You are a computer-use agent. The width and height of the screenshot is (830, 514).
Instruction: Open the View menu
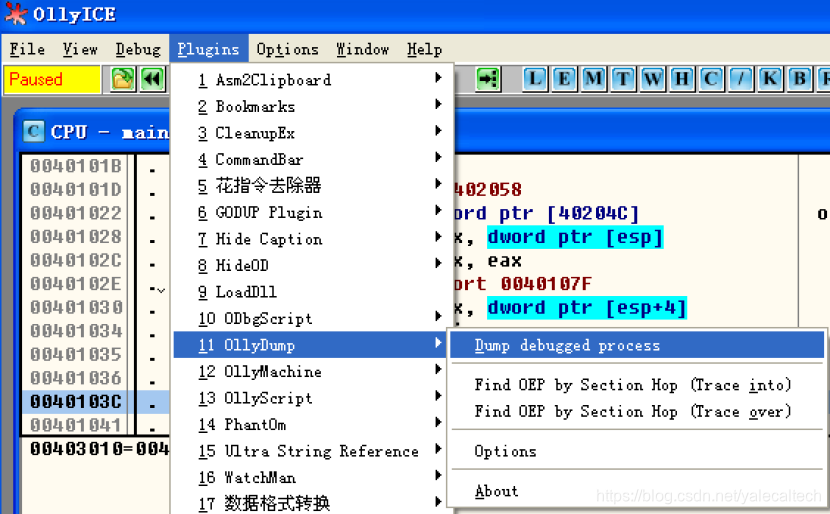[x=80, y=49]
